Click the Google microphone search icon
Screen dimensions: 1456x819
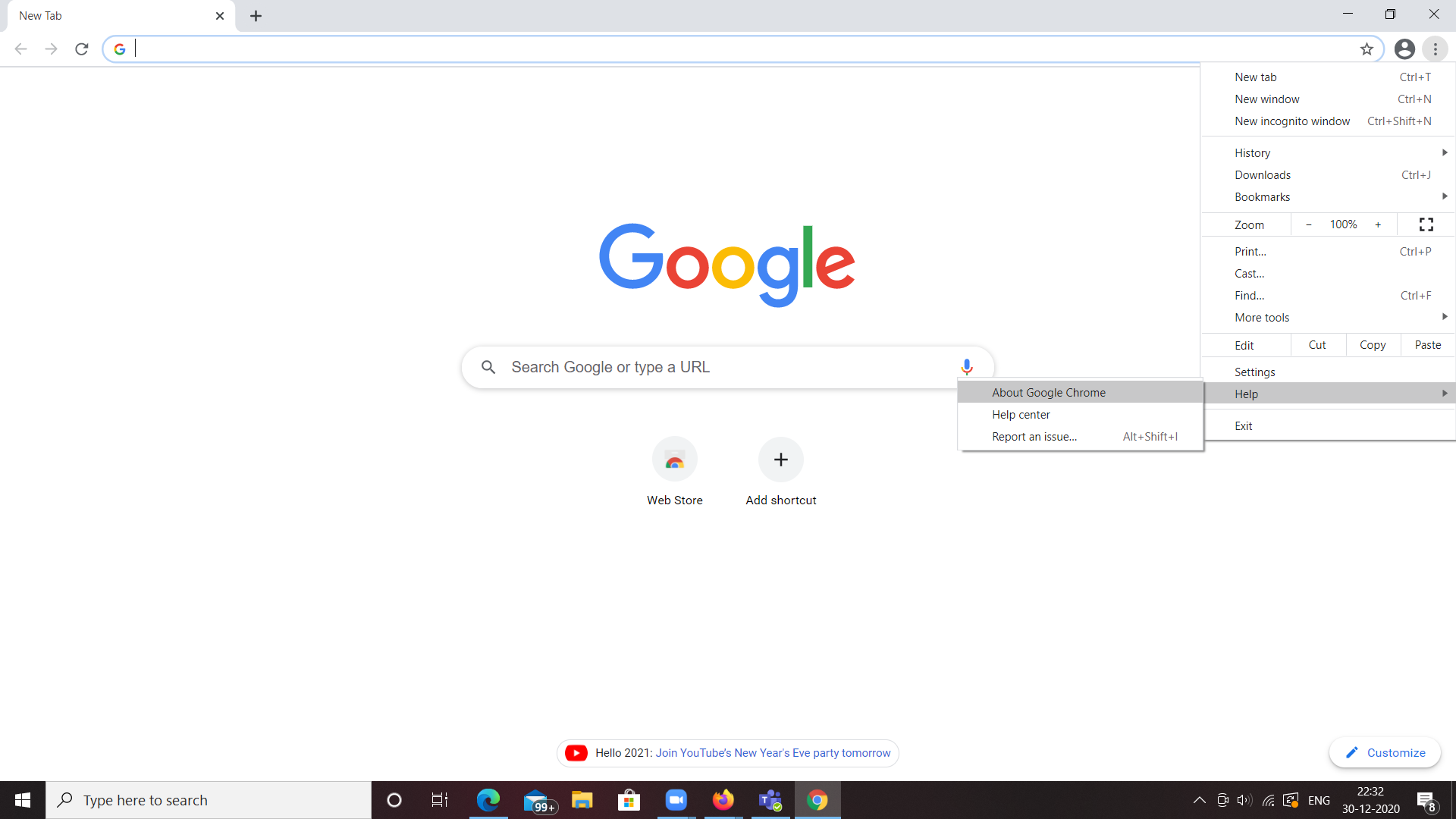(x=966, y=367)
